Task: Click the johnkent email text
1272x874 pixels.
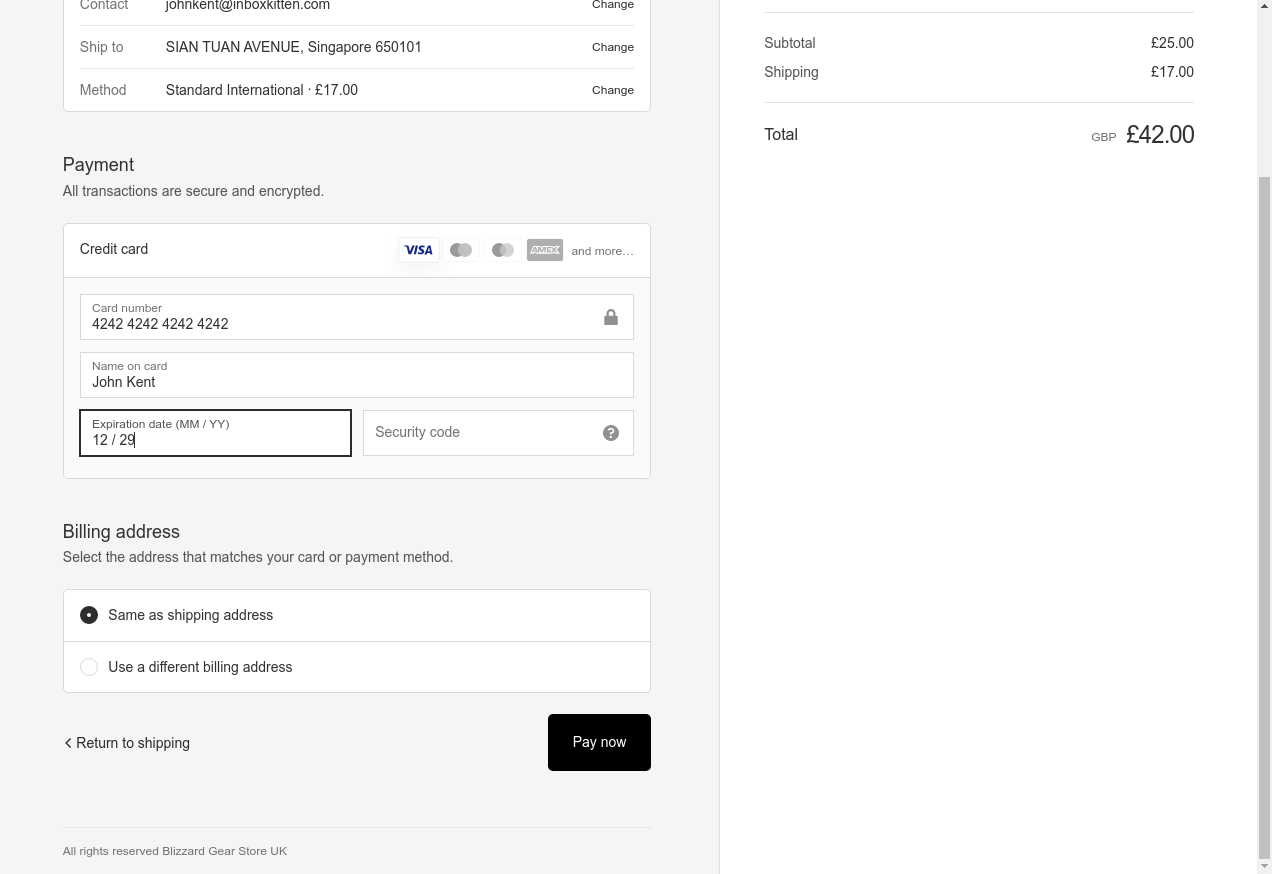Action: pyautogui.click(x=248, y=5)
